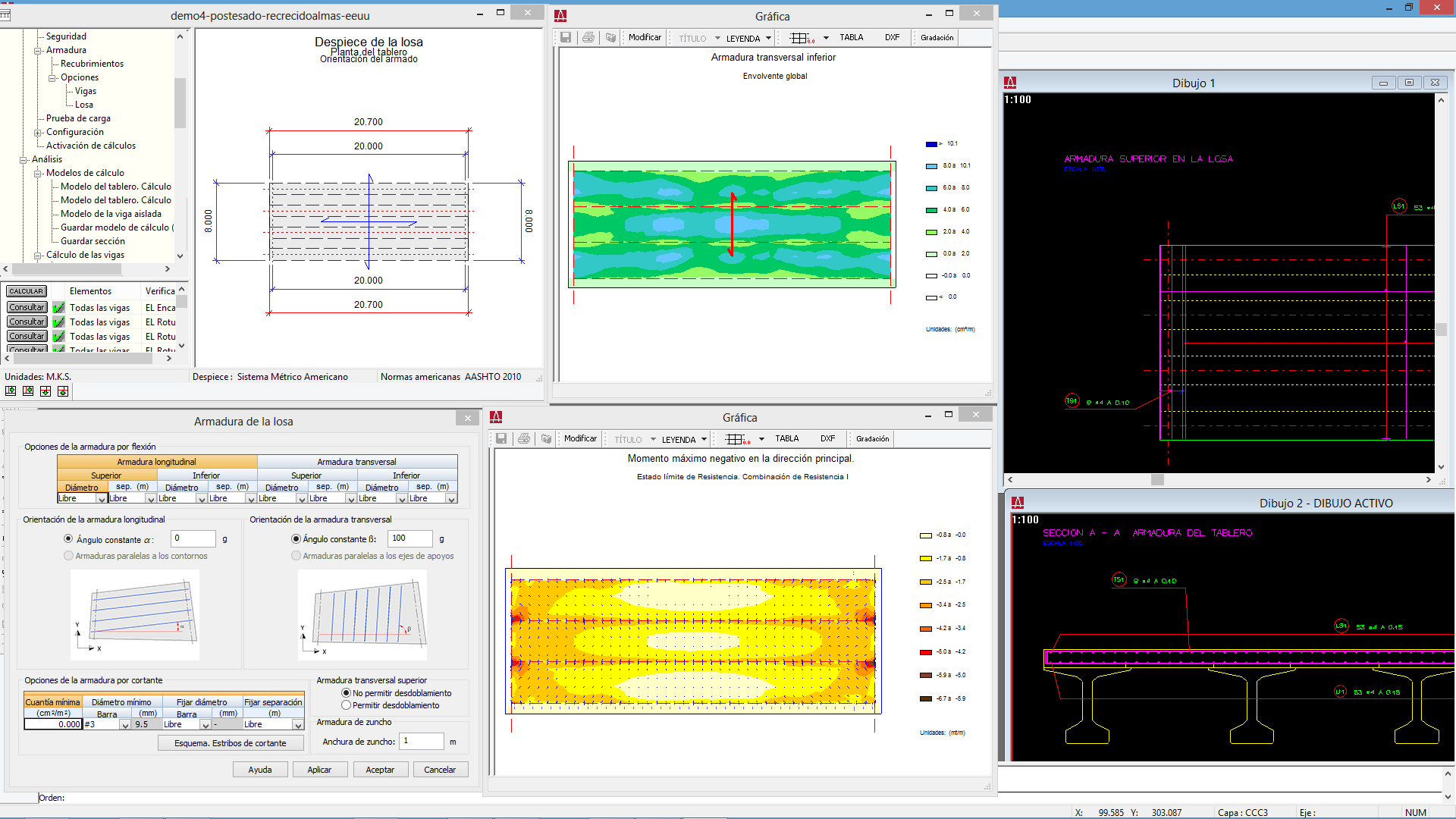Viewport: 1456px width, 819px height.
Task: Click fourth panel-shift icon with up green arrow
Action: pyautogui.click(x=63, y=391)
